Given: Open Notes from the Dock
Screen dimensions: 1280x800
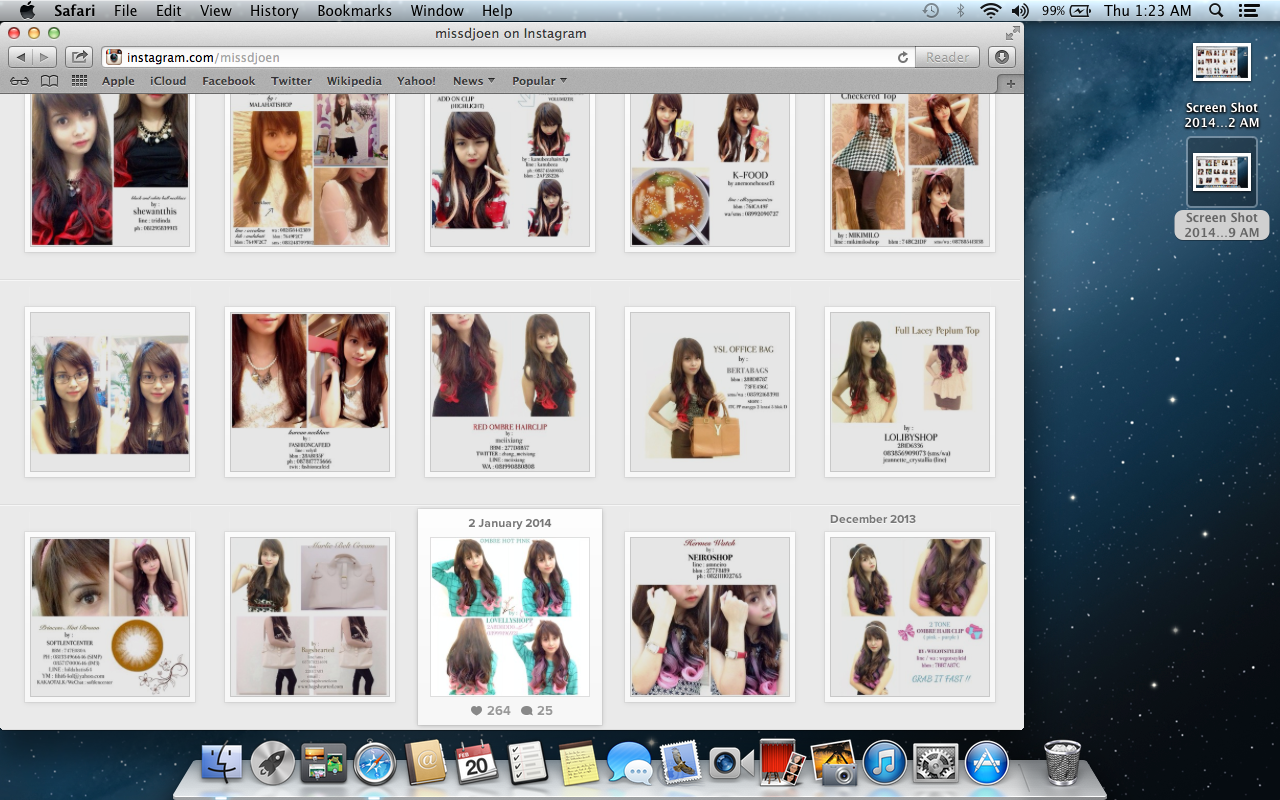Looking at the screenshot, I should tap(578, 763).
